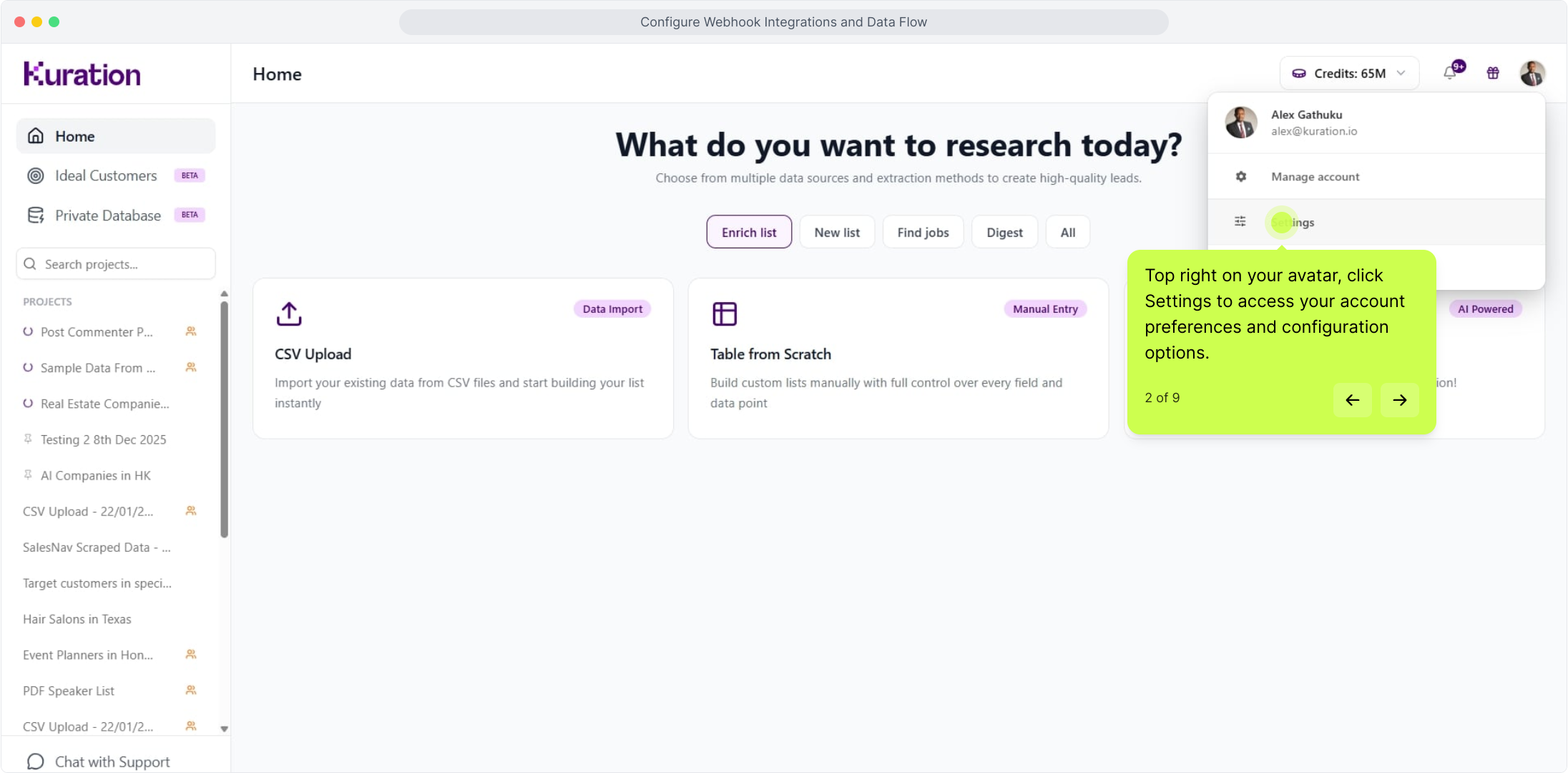Screen dimensions: 1568x773
Task: Go to previous tour step arrow
Action: tap(1352, 400)
